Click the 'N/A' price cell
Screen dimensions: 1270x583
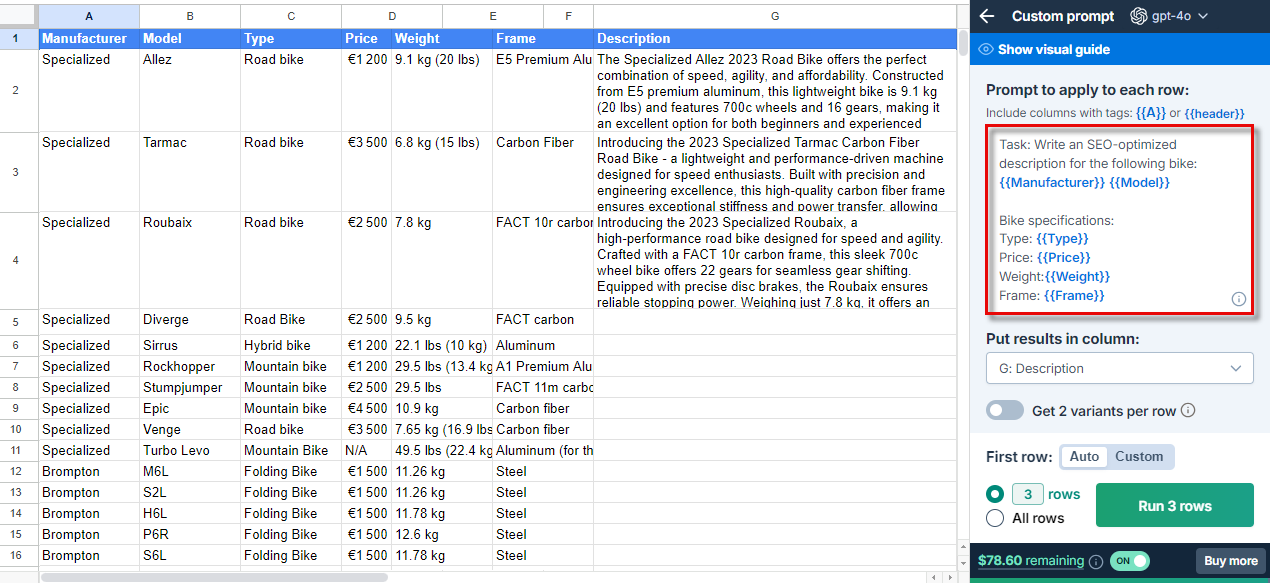click(x=366, y=450)
